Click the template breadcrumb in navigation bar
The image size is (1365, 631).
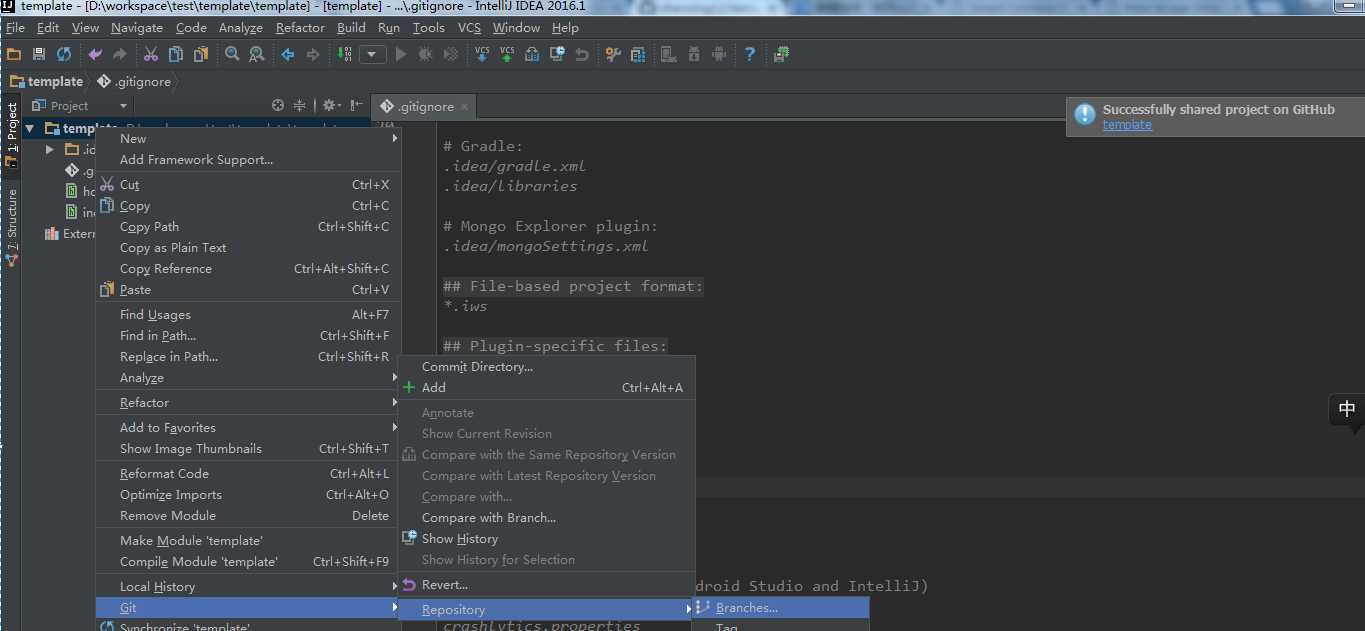click(x=47, y=81)
